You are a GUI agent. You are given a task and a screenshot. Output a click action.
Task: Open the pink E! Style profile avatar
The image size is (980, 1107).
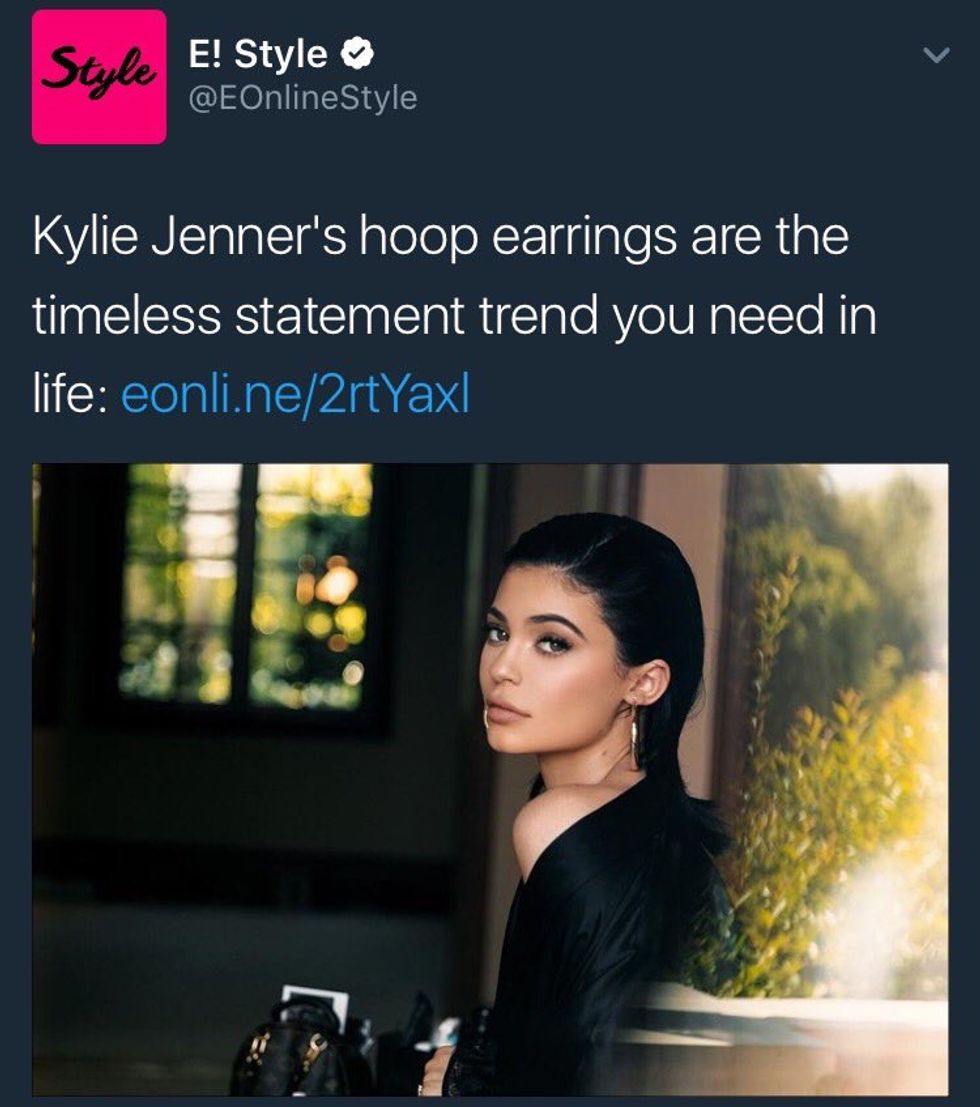[x=99, y=77]
